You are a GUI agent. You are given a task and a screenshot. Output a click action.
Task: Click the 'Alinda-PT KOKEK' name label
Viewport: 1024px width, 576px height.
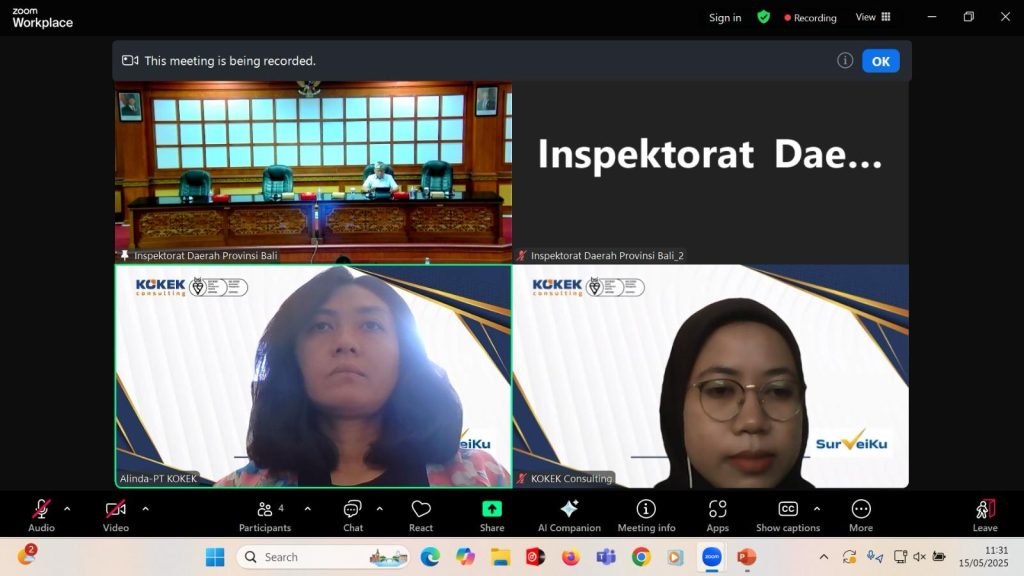[x=158, y=479]
